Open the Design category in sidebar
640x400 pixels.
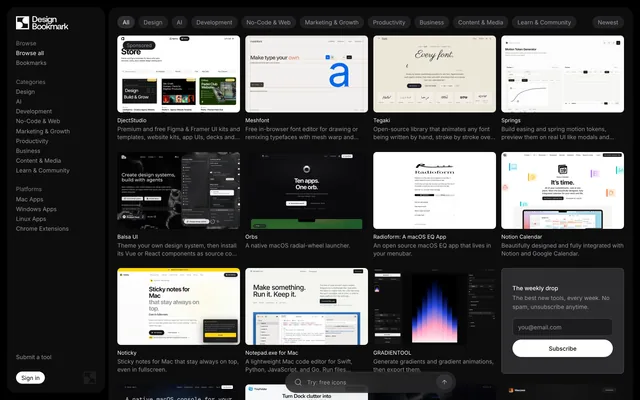[x=25, y=92]
